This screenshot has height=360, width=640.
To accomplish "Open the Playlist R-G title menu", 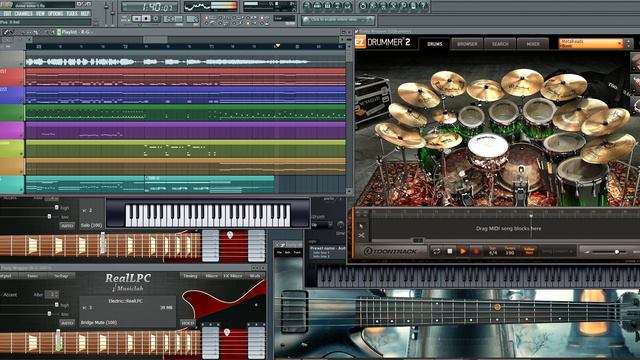I will tap(77, 32).
